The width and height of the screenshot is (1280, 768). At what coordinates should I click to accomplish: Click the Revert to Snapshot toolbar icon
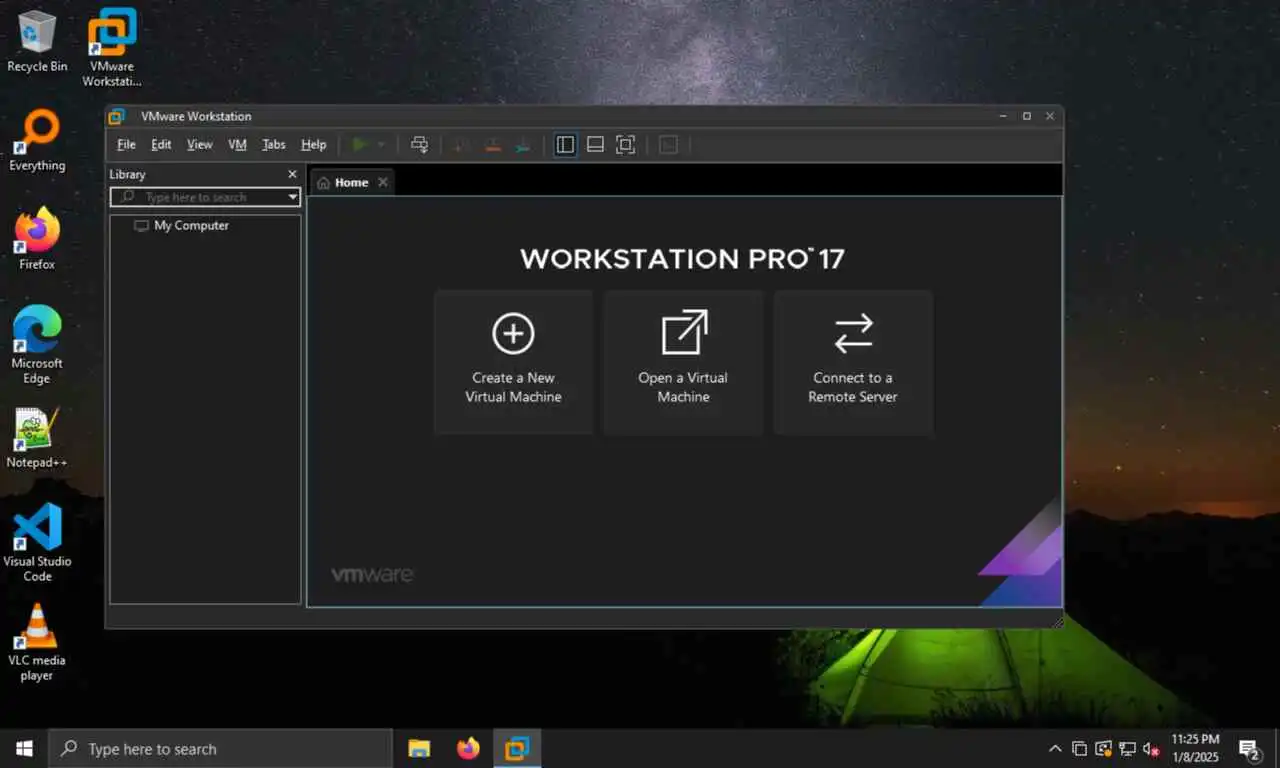[492, 145]
